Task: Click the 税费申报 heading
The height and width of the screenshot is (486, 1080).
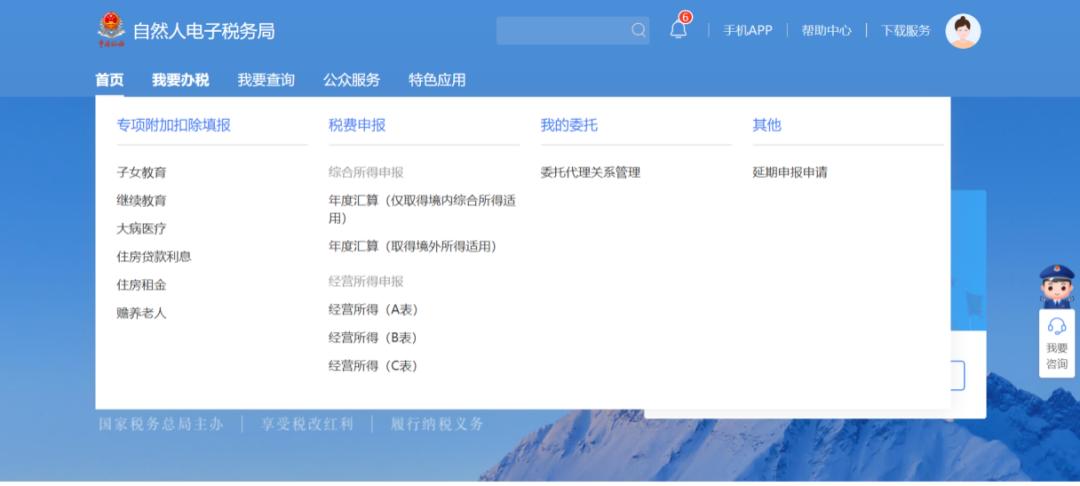Action: (x=357, y=125)
